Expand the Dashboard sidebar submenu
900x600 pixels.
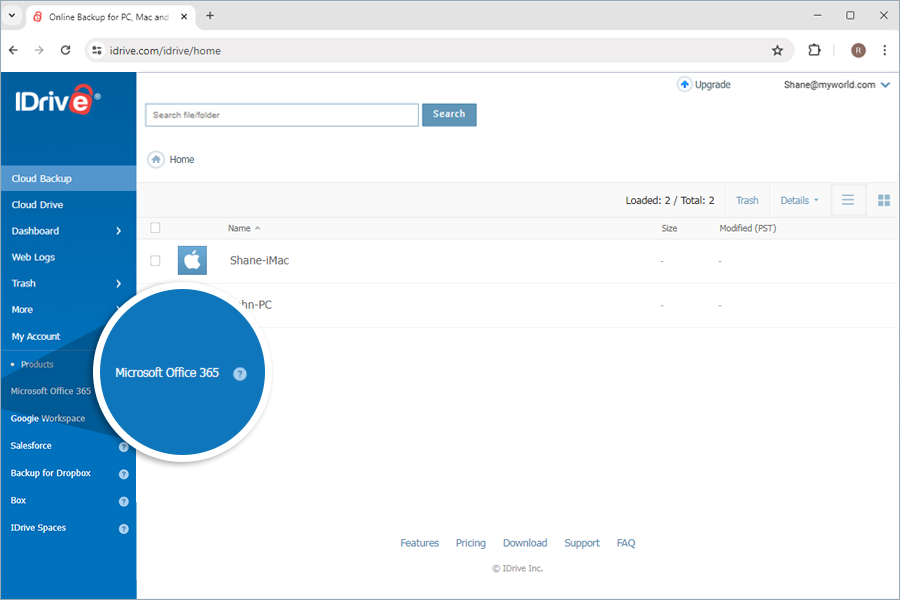click(118, 231)
